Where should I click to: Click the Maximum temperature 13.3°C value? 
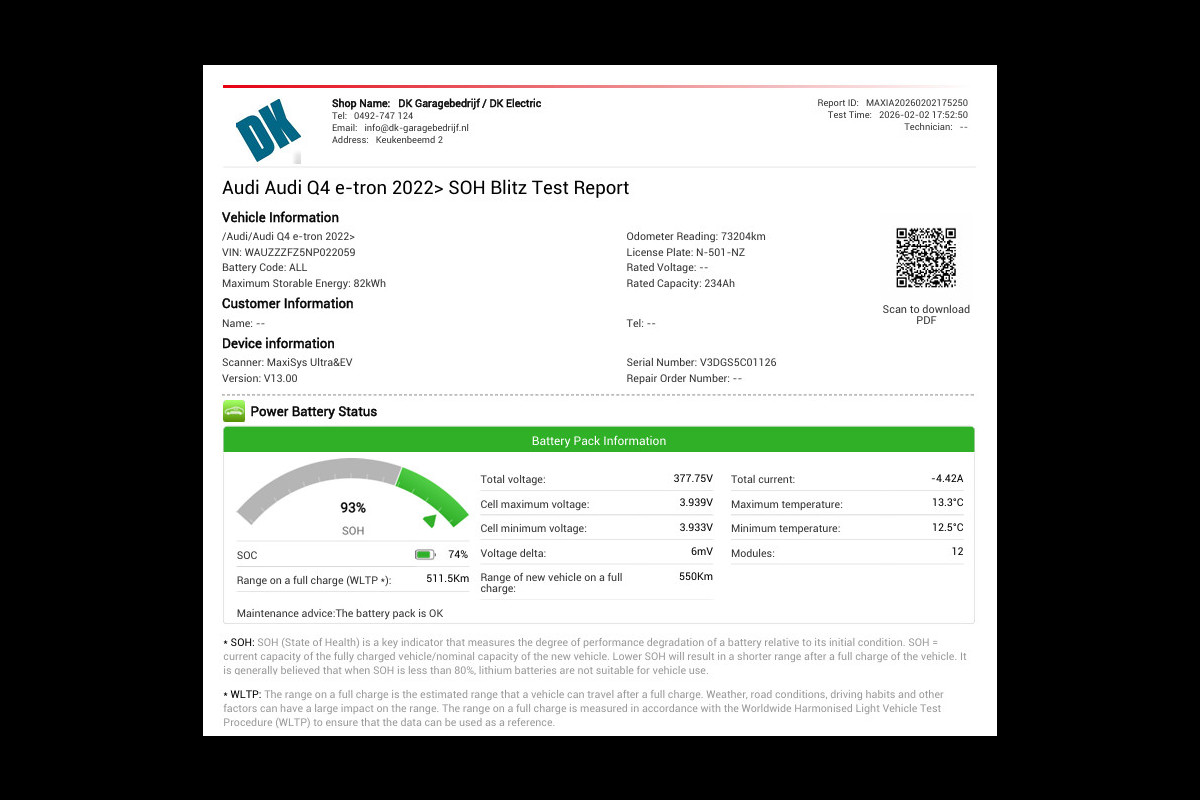[947, 503]
